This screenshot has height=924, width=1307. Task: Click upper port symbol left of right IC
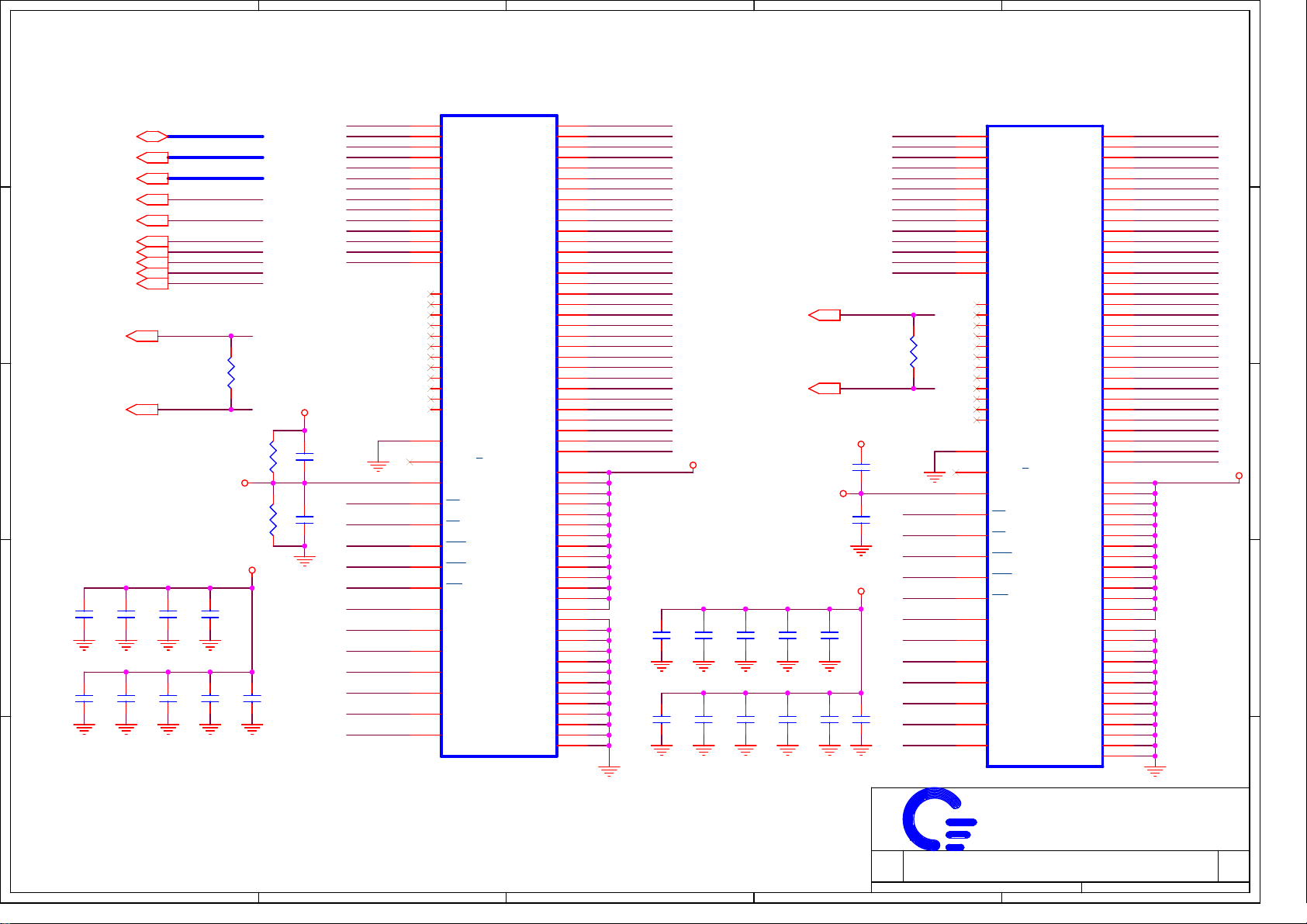825,315
